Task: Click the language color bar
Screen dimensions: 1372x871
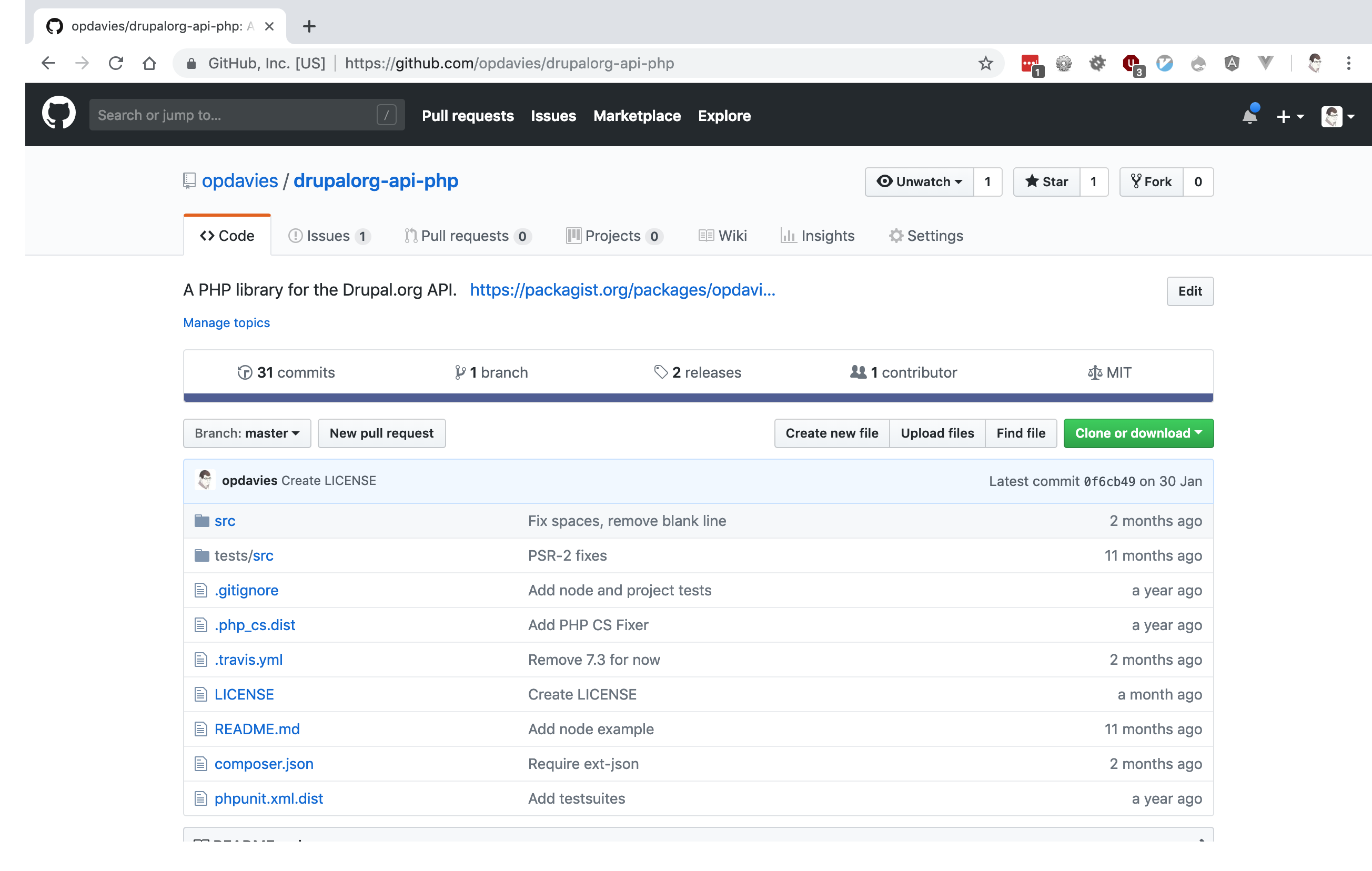Action: (698, 397)
